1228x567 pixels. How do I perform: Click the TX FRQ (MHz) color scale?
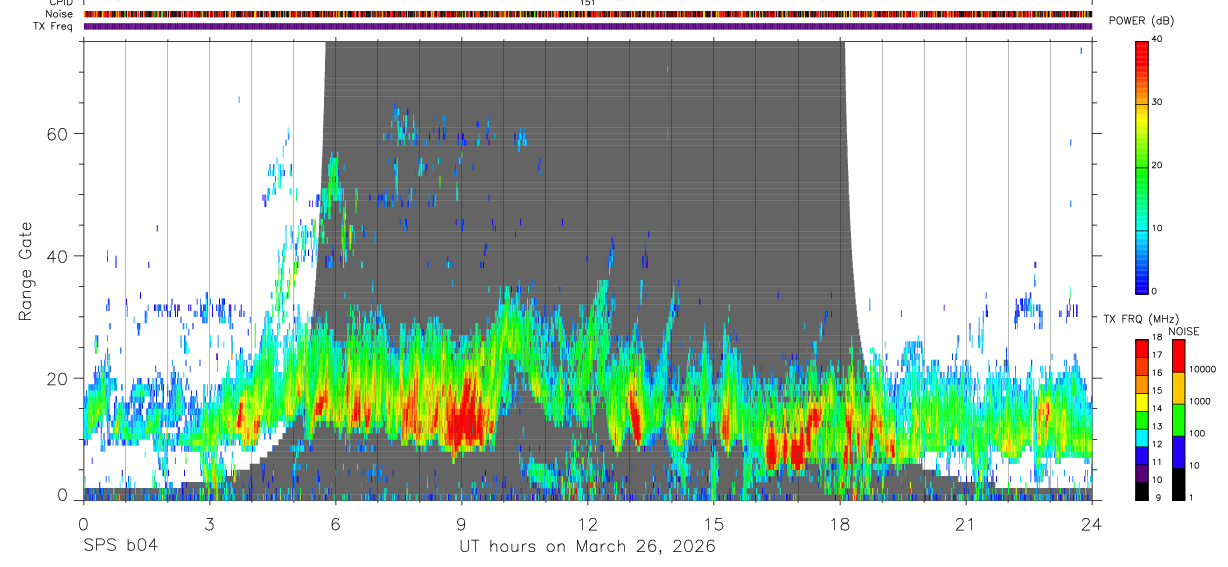(1142, 420)
